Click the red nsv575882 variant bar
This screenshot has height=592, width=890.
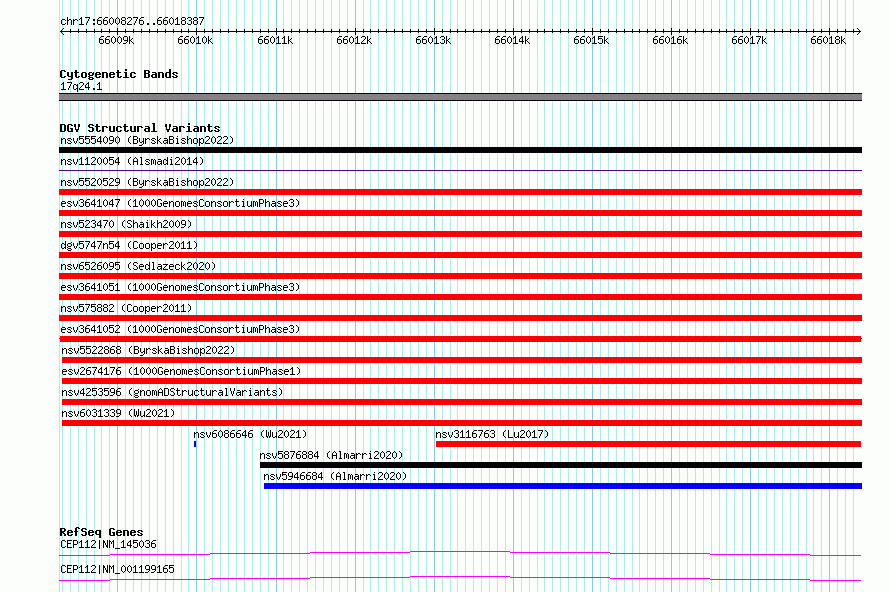tap(460, 318)
